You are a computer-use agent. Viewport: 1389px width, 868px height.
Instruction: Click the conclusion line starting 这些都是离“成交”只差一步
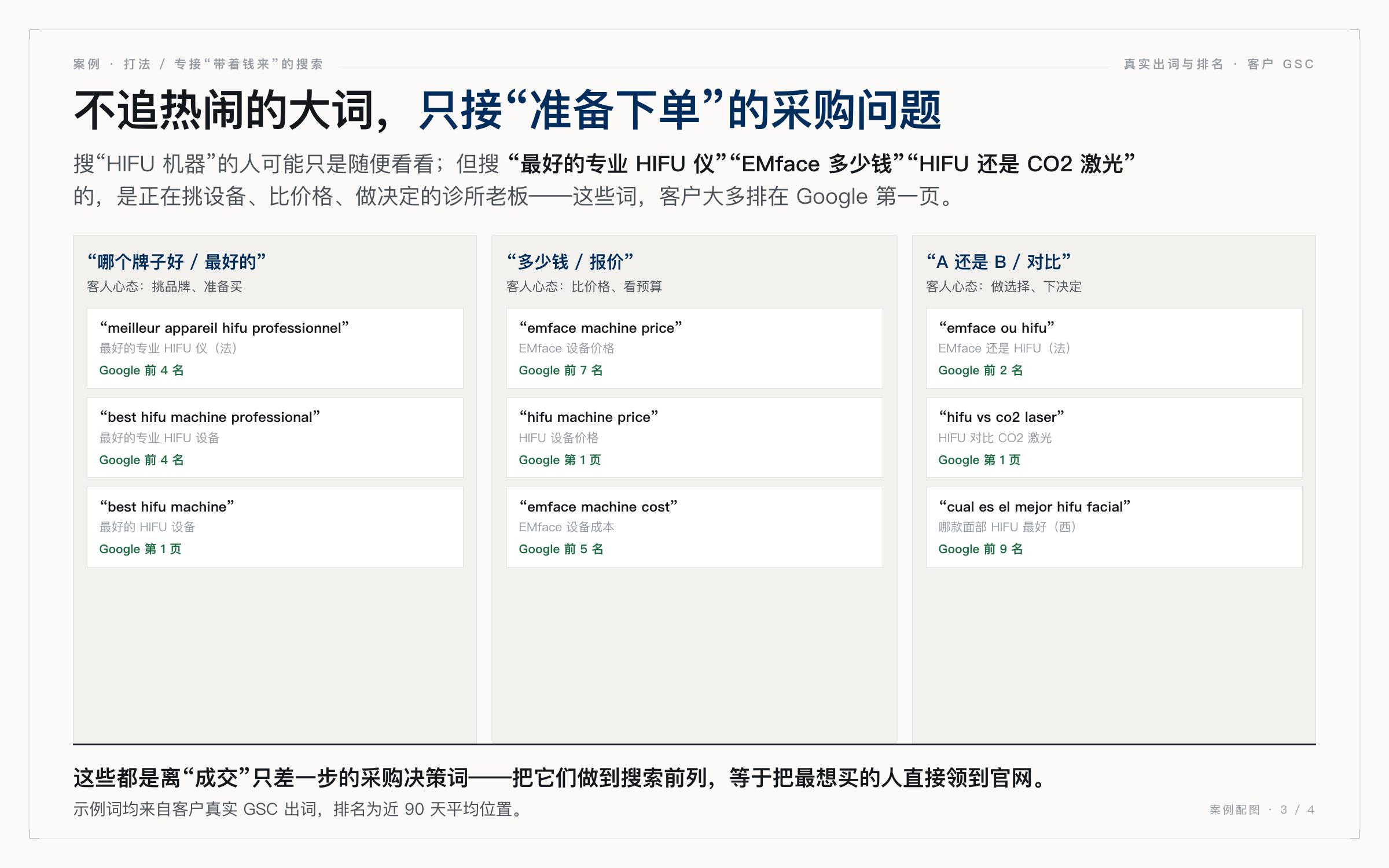(x=560, y=778)
